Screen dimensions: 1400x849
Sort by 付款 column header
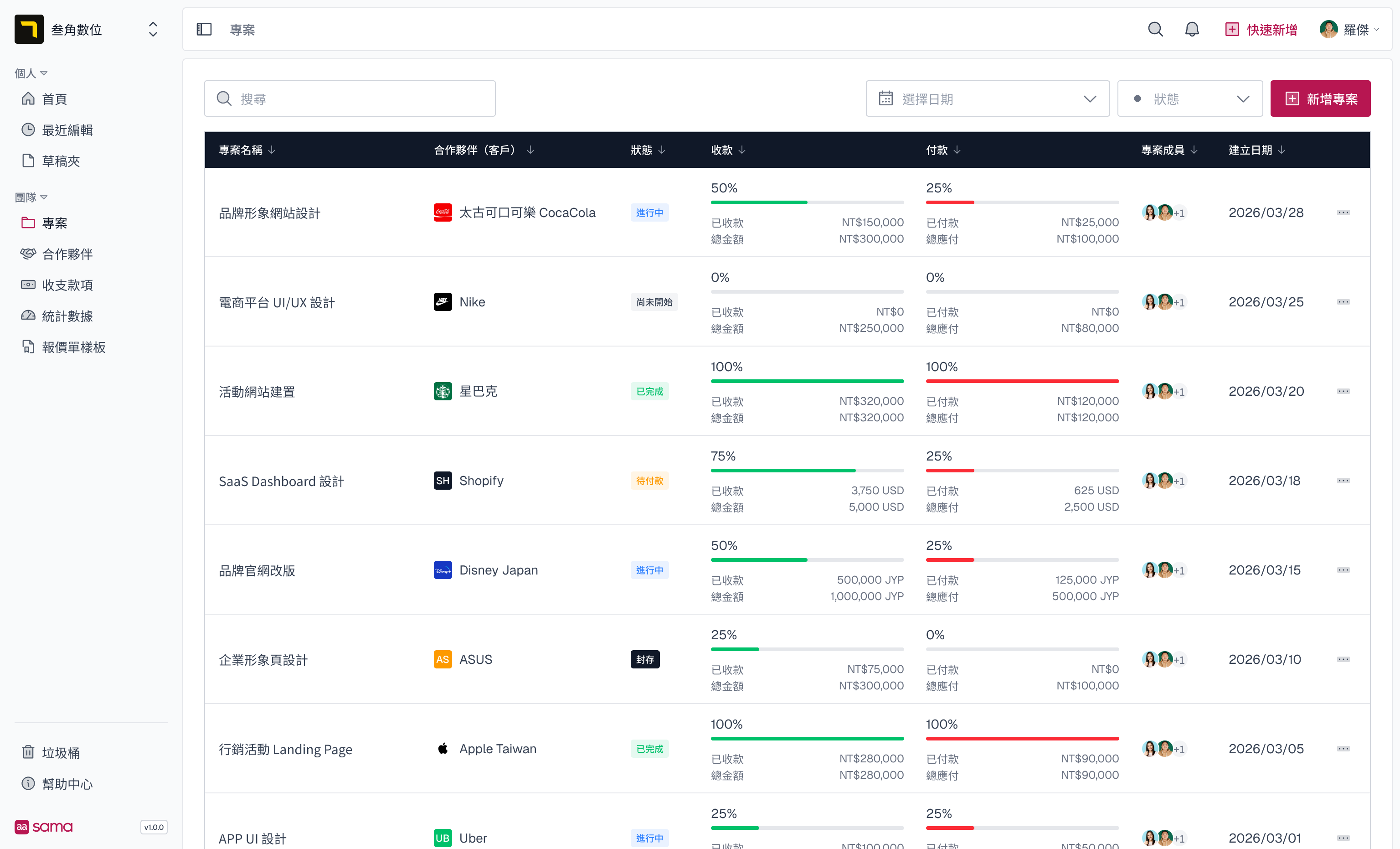point(943,150)
